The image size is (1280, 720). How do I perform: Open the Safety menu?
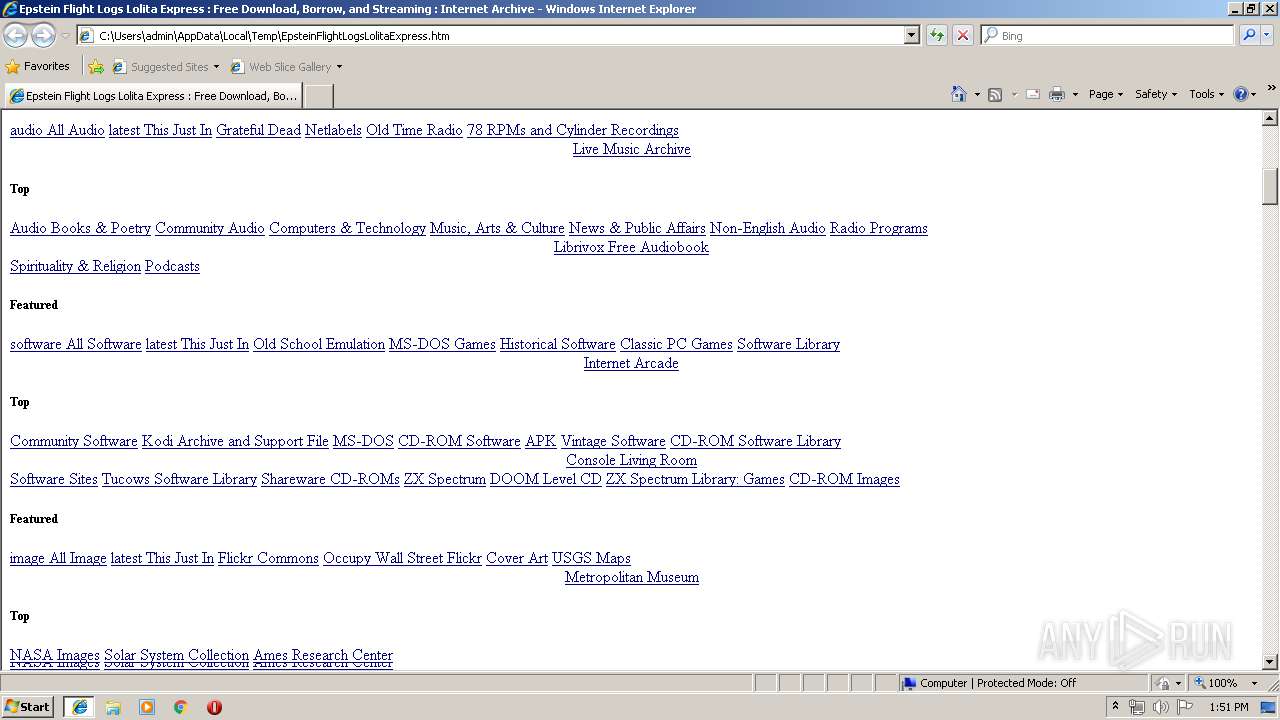coord(1157,94)
